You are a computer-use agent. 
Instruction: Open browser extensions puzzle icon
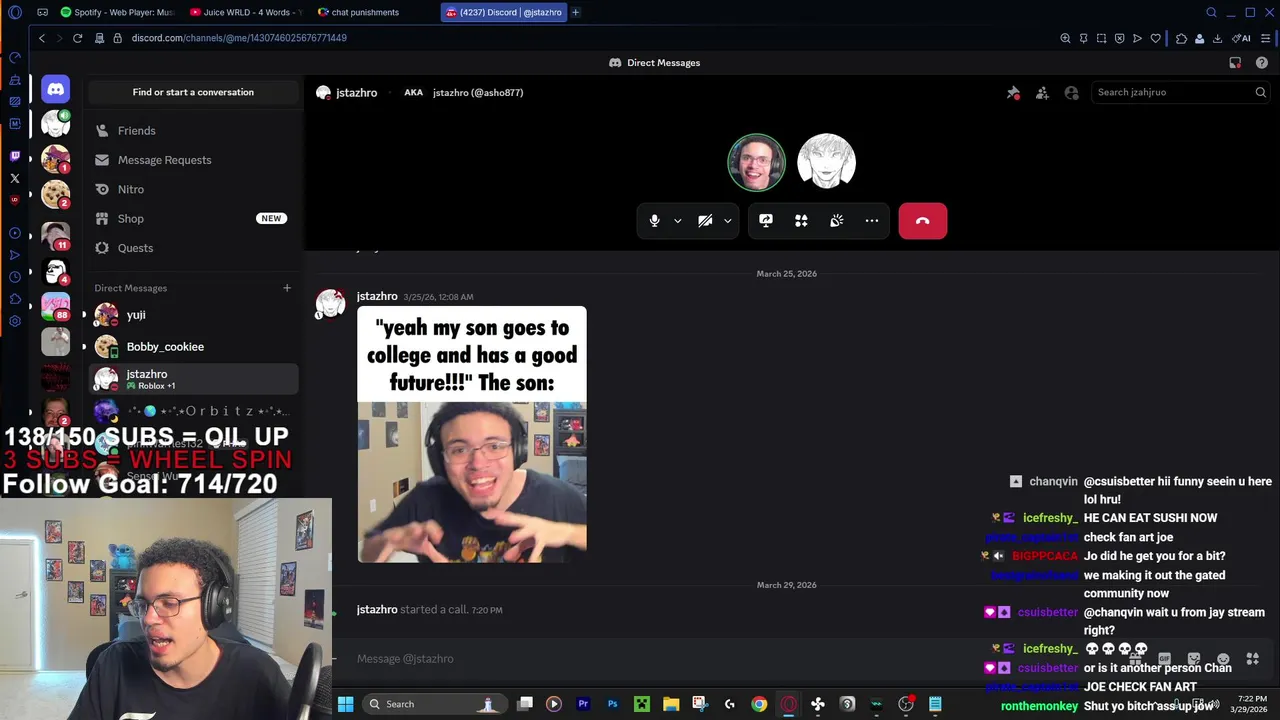(x=1181, y=38)
